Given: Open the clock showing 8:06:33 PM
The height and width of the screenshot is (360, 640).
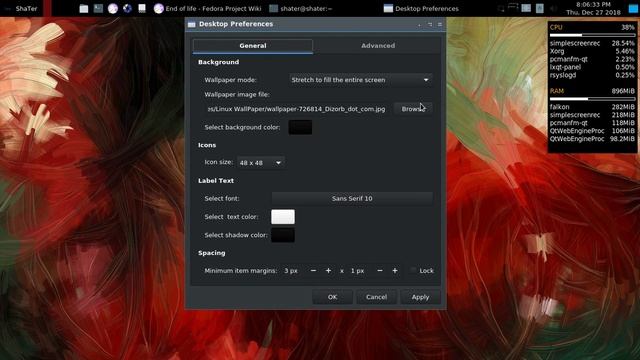Looking at the screenshot, I should click(x=593, y=8).
